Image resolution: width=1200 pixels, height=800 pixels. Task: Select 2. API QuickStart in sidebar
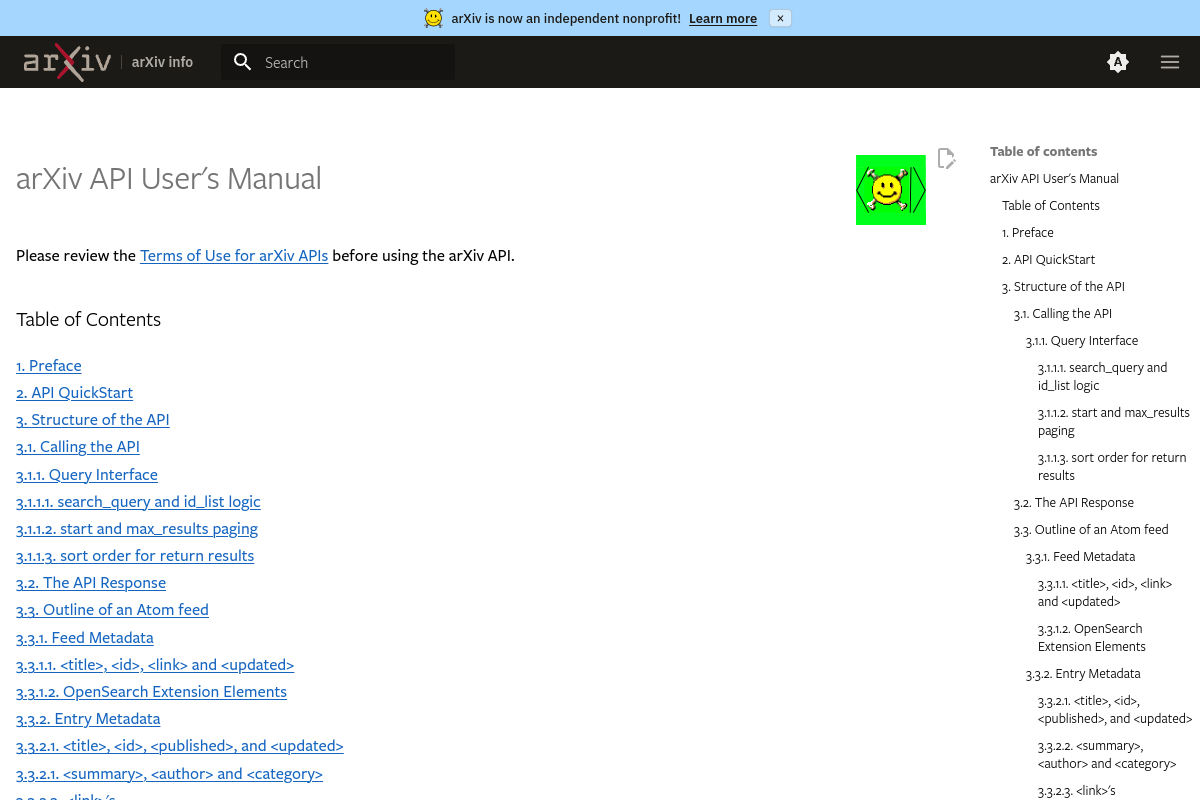click(1049, 259)
